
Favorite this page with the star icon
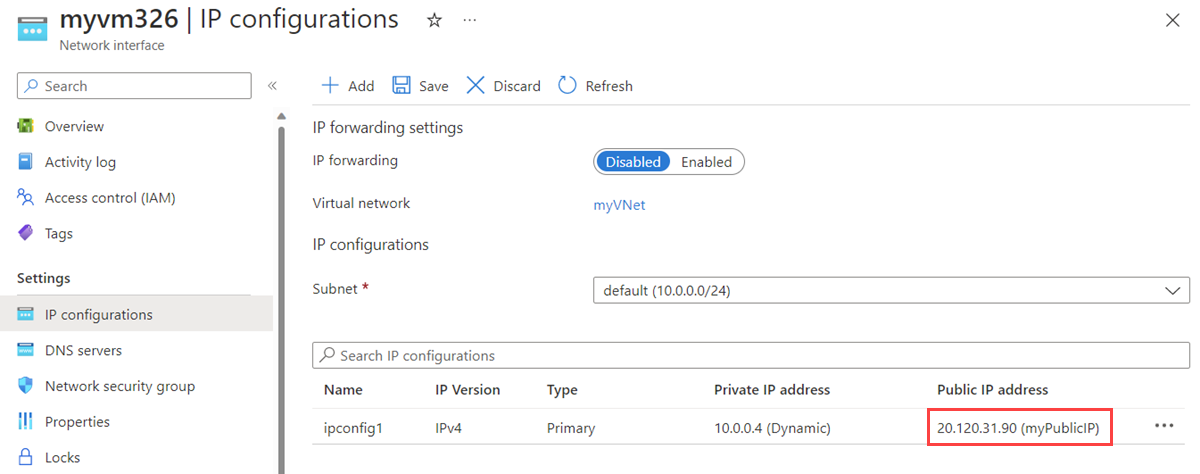(434, 20)
